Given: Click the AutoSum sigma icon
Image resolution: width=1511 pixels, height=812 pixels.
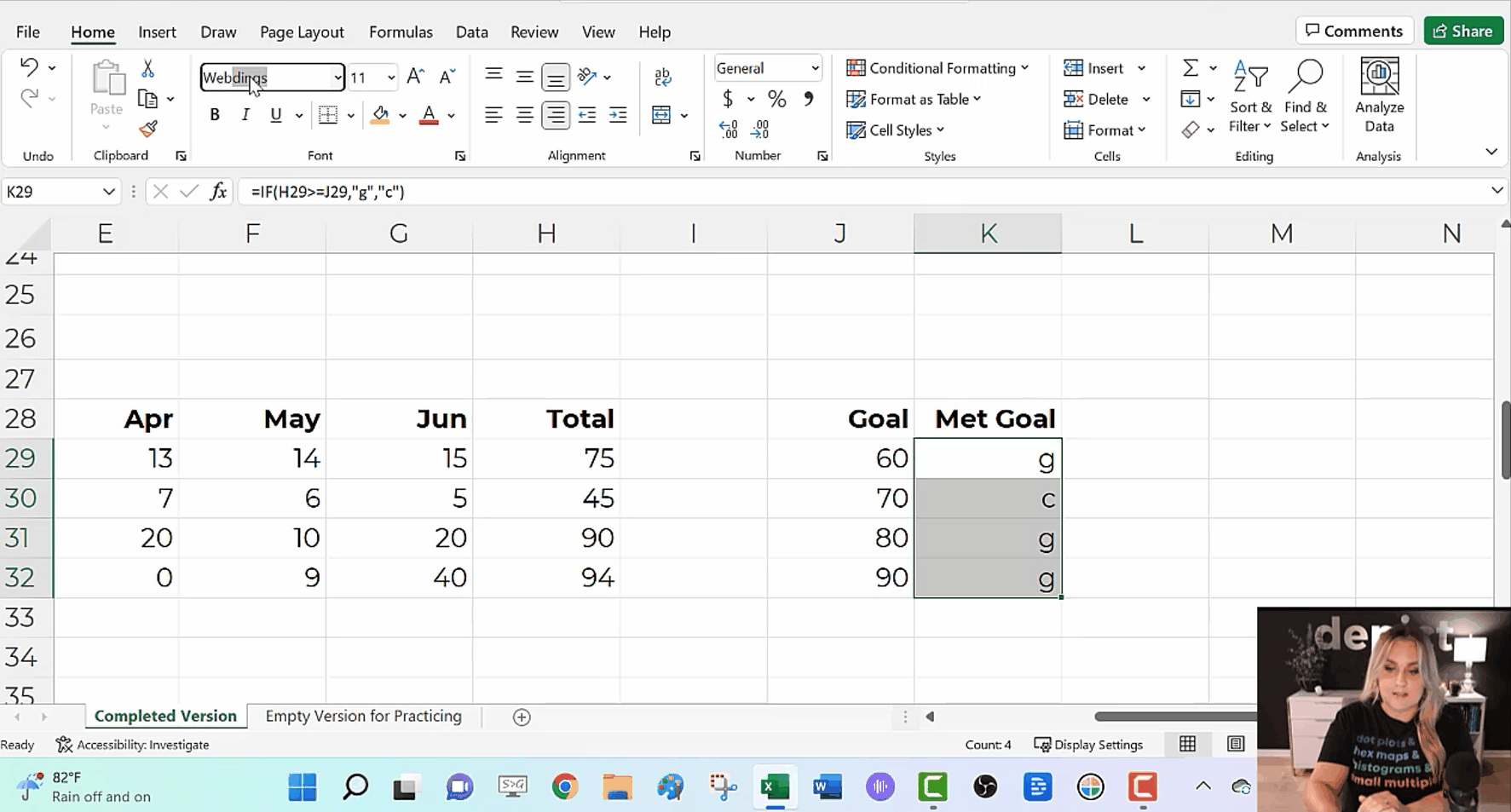Looking at the screenshot, I should 1191,68.
